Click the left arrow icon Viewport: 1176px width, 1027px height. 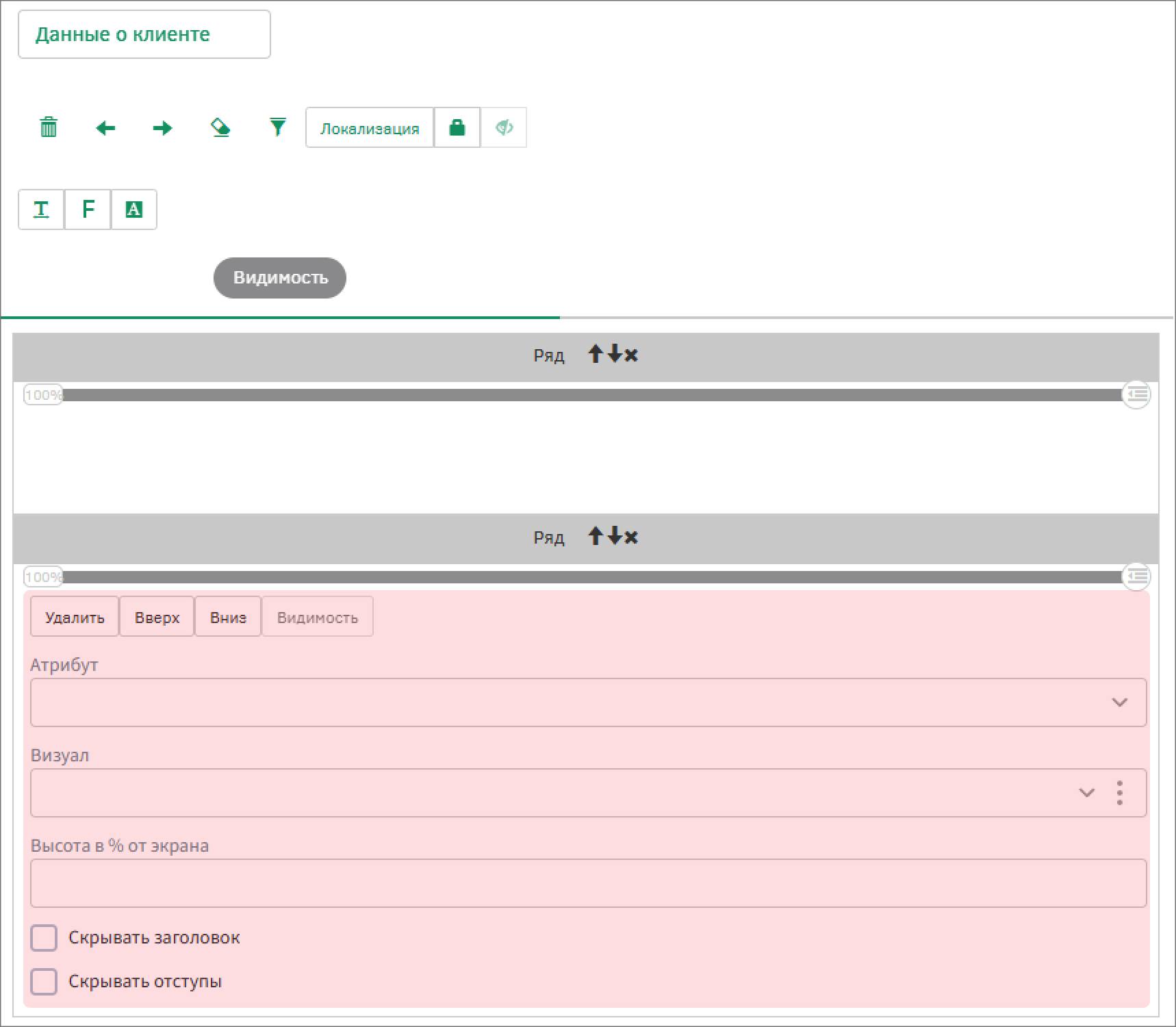pos(105,128)
